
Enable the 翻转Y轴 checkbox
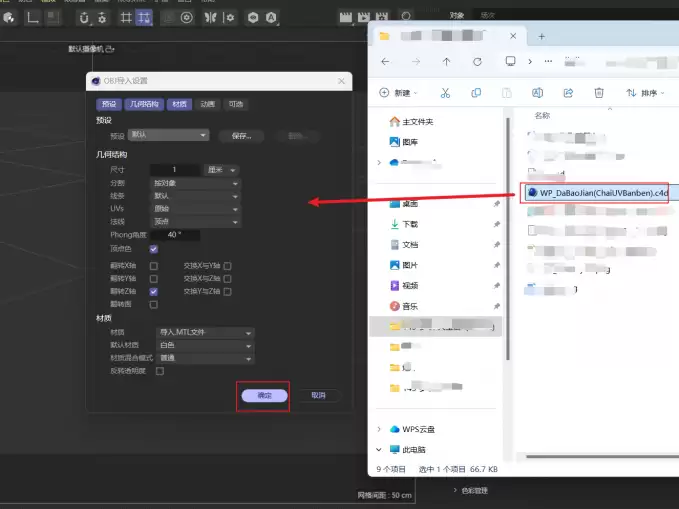[x=154, y=279]
